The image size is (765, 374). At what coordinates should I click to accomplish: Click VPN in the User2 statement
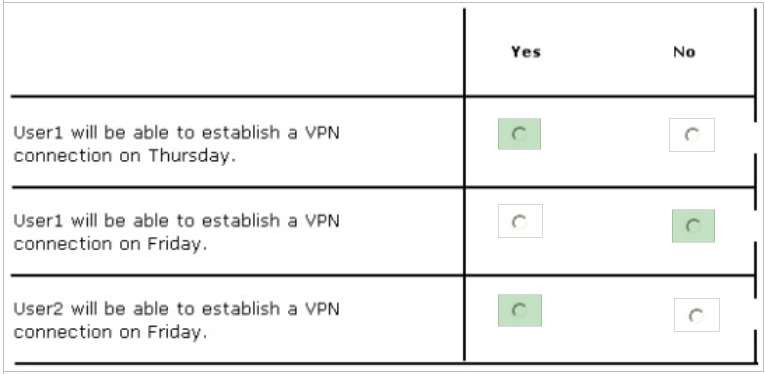coord(322,309)
